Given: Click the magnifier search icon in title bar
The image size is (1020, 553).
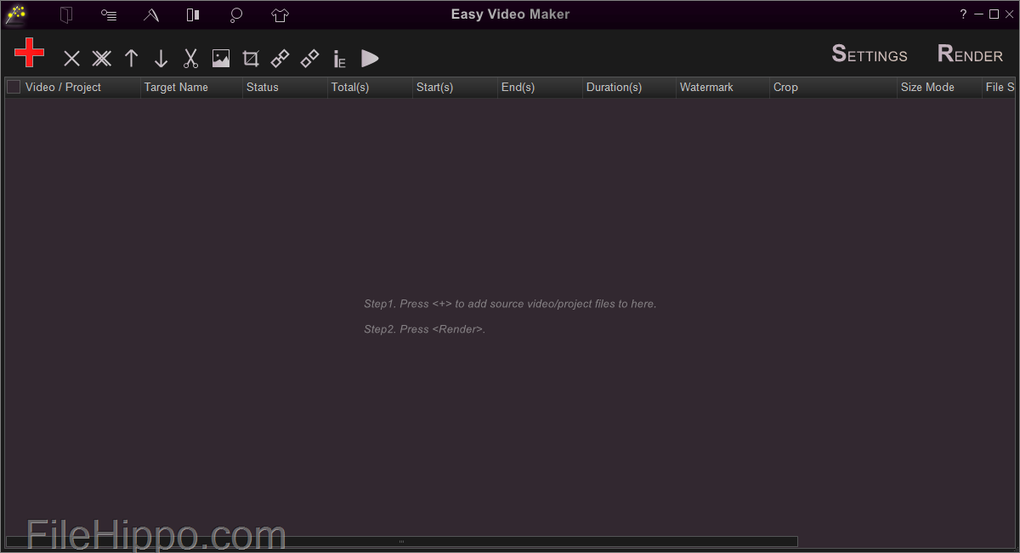Looking at the screenshot, I should (236, 15).
